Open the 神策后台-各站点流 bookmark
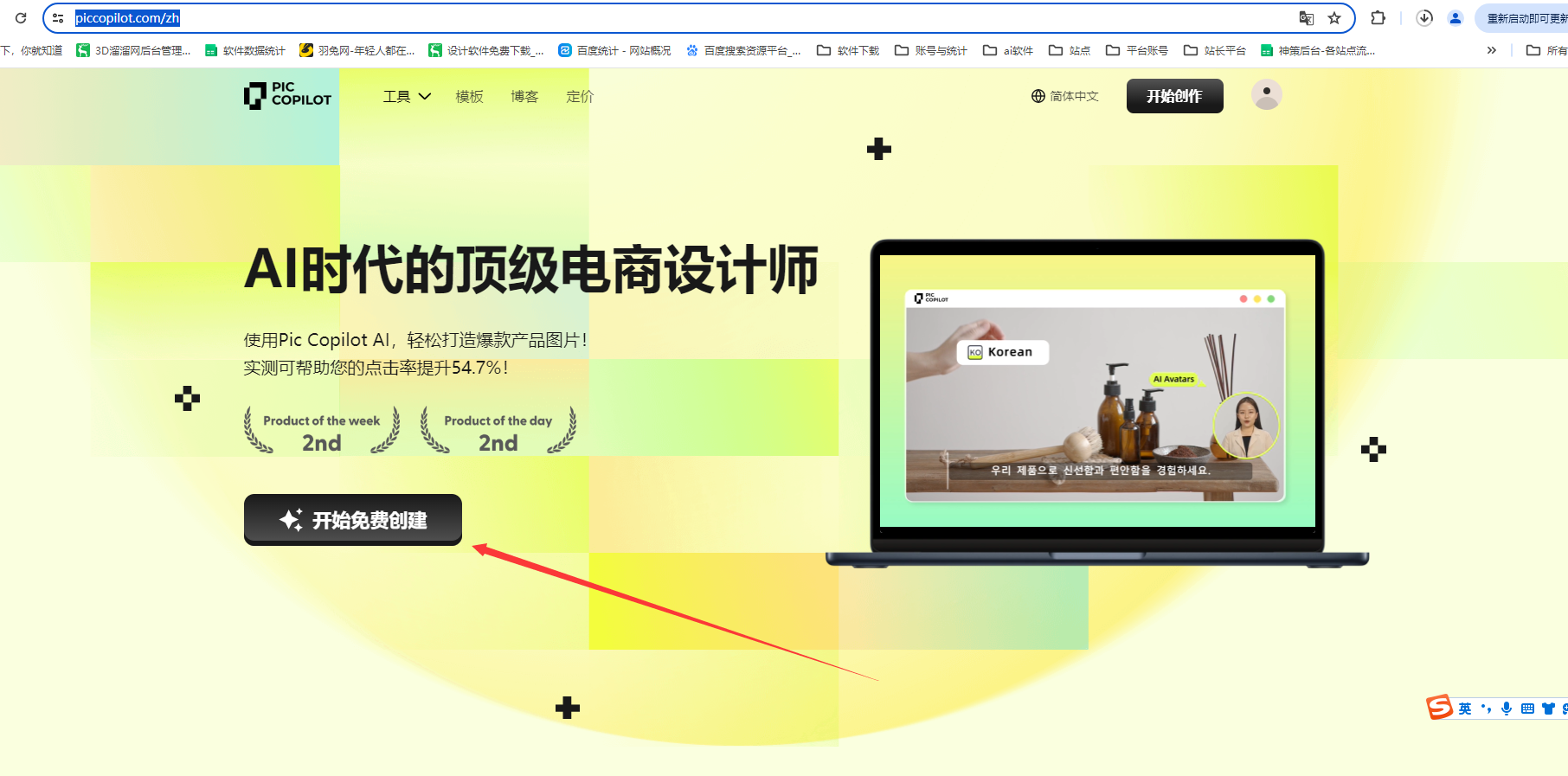The image size is (1568, 776). pos(1318,51)
